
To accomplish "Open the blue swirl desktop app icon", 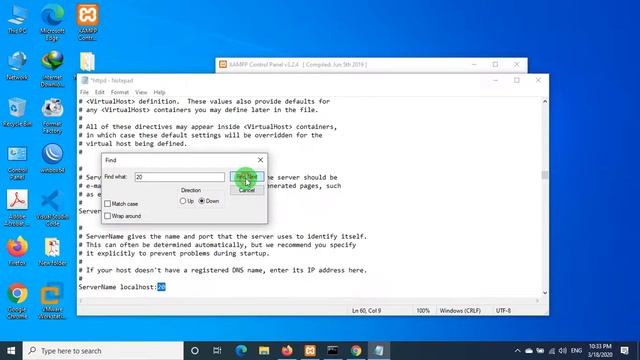I will [52, 158].
